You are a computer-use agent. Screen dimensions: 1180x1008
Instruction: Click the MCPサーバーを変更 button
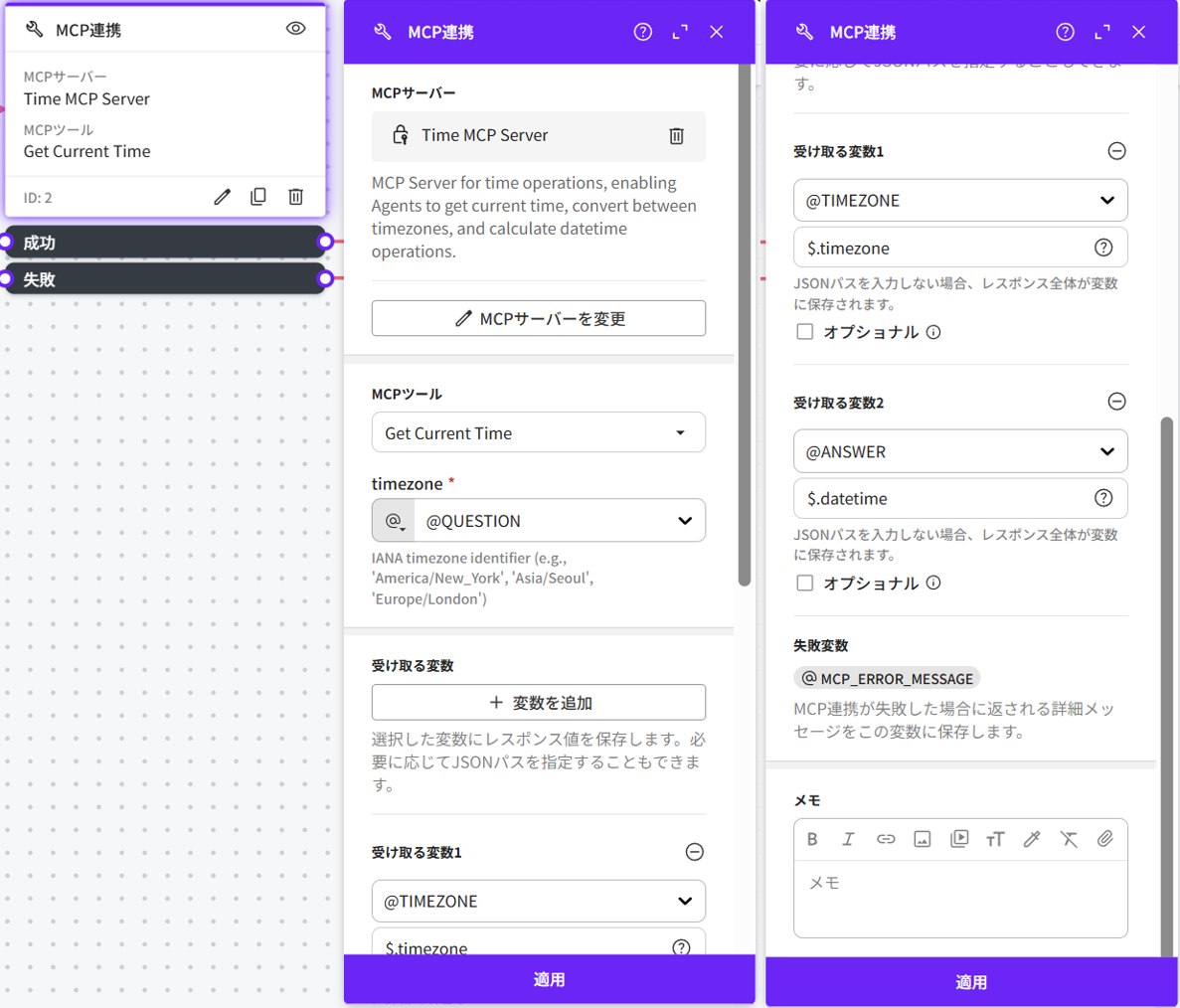(538, 319)
